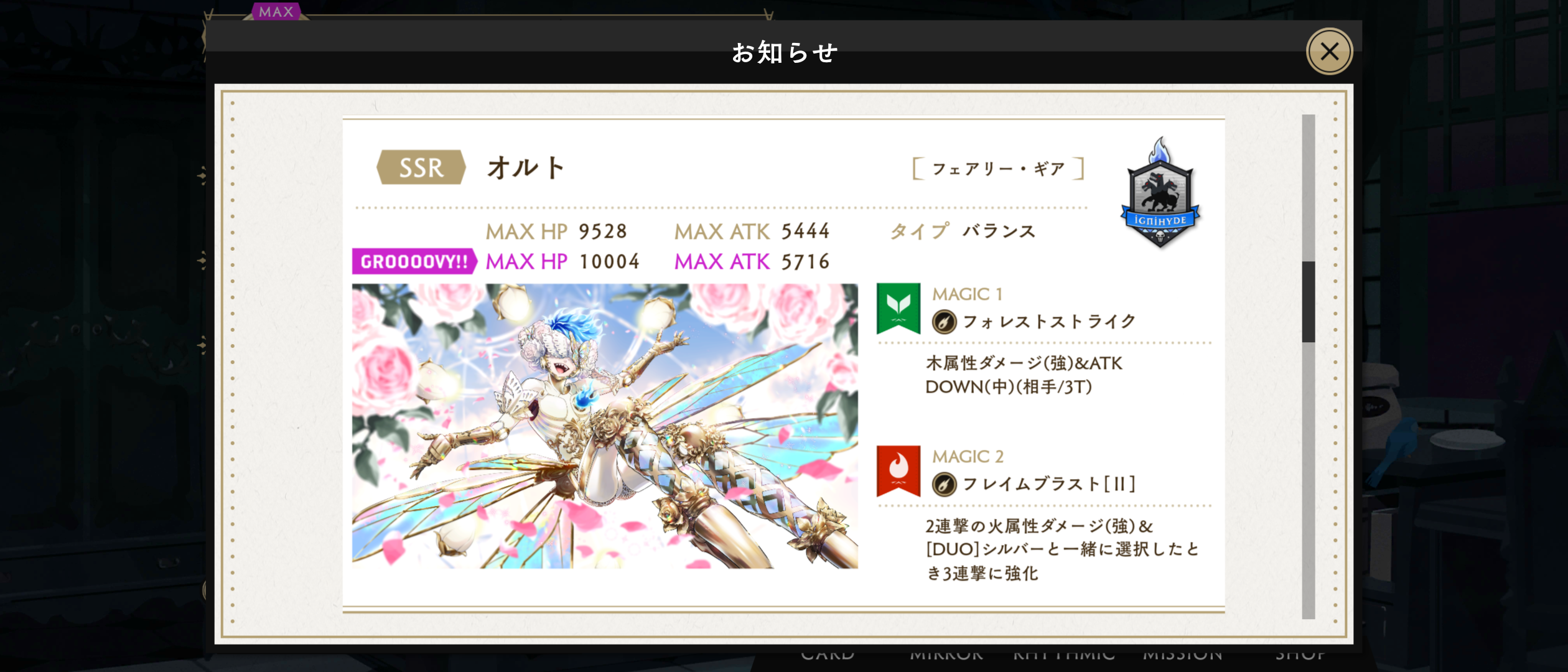
Task: Click the GROOOOVY!! pink label
Action: point(414,261)
